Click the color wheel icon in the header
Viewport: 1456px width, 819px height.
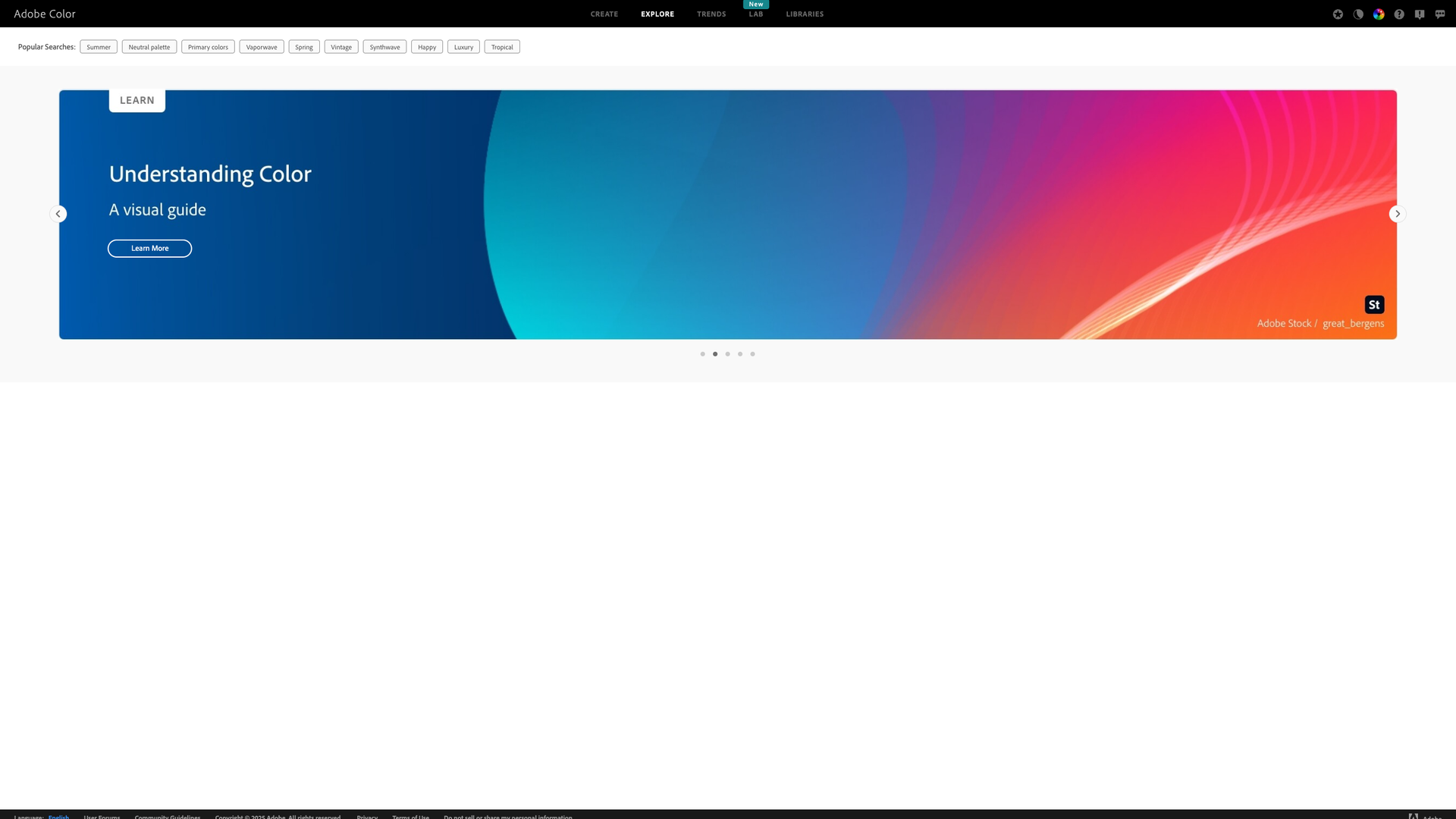click(1379, 14)
